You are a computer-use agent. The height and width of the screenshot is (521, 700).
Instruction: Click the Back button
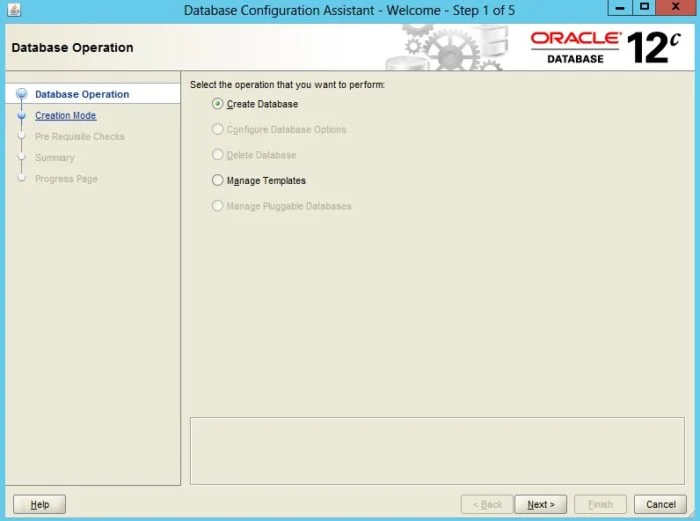click(487, 504)
